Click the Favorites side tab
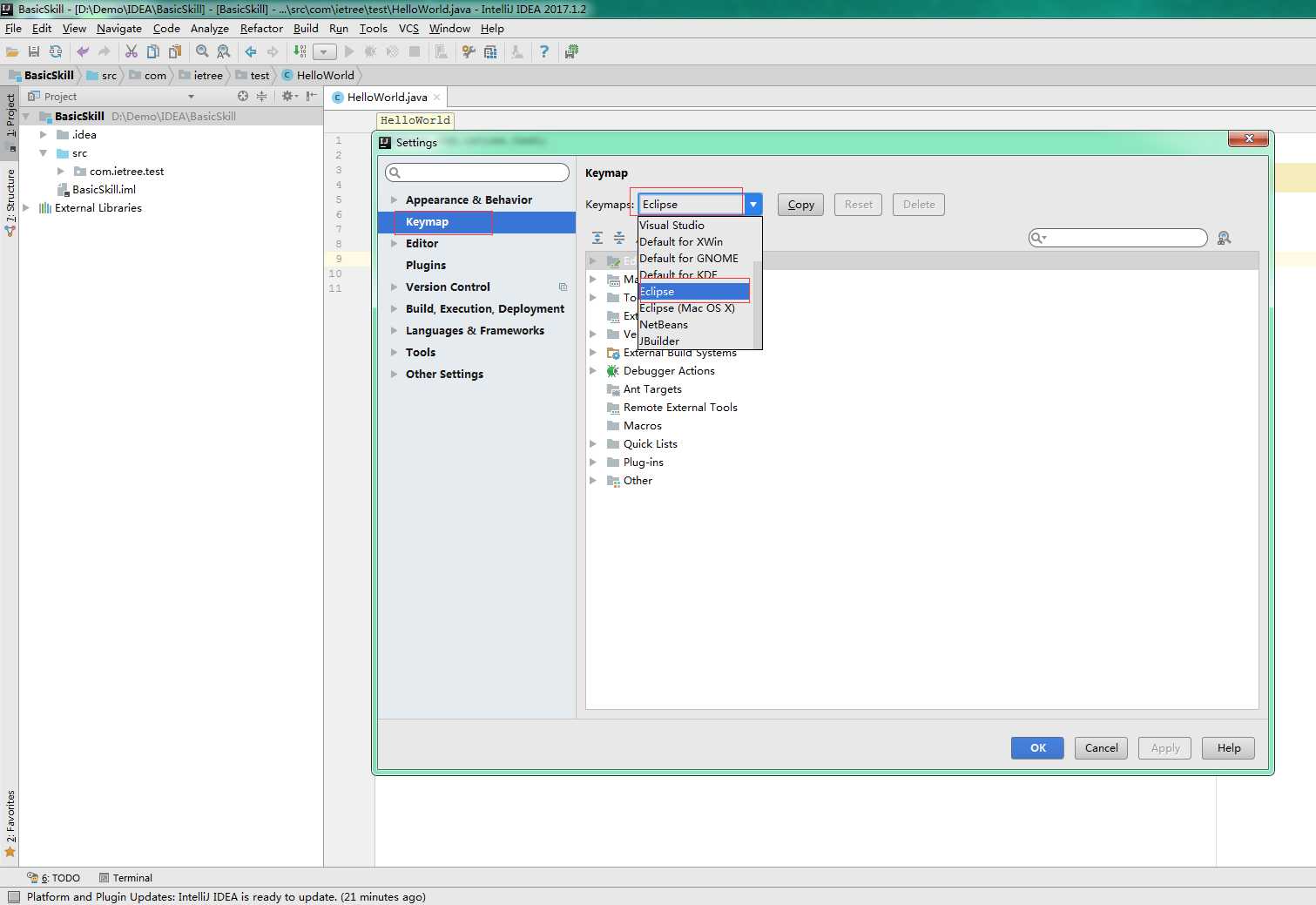The image size is (1316, 905). point(10,823)
